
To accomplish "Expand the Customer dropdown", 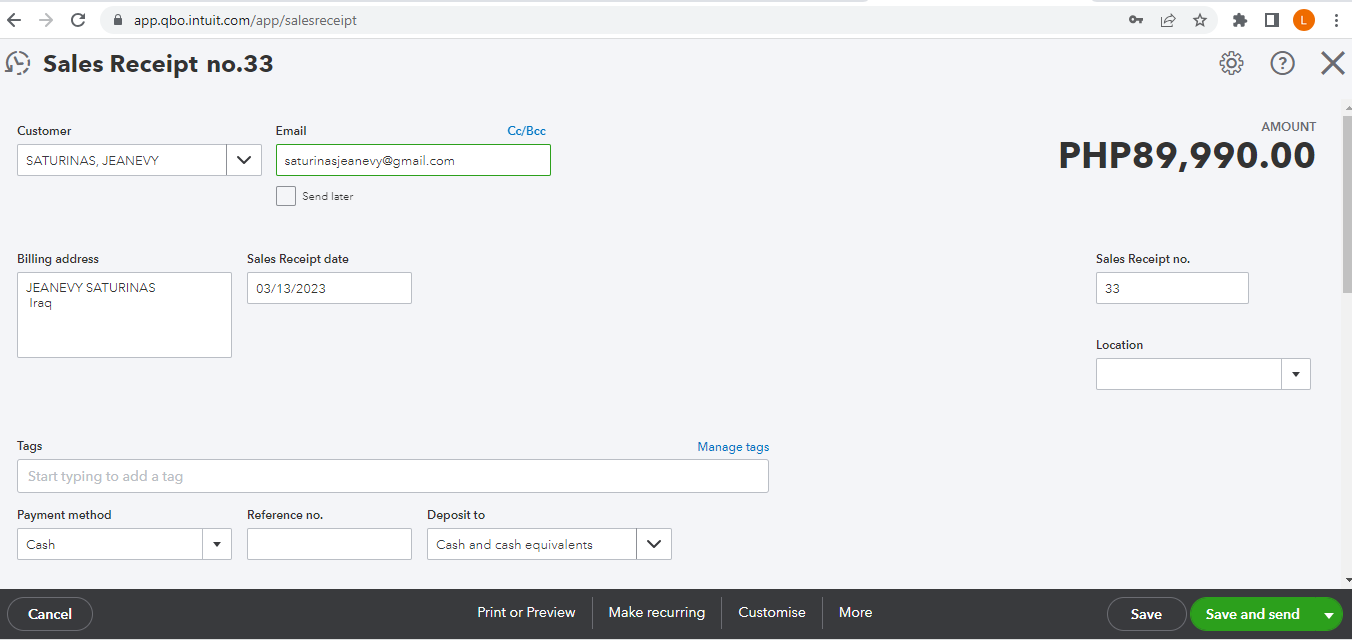I will coord(244,160).
